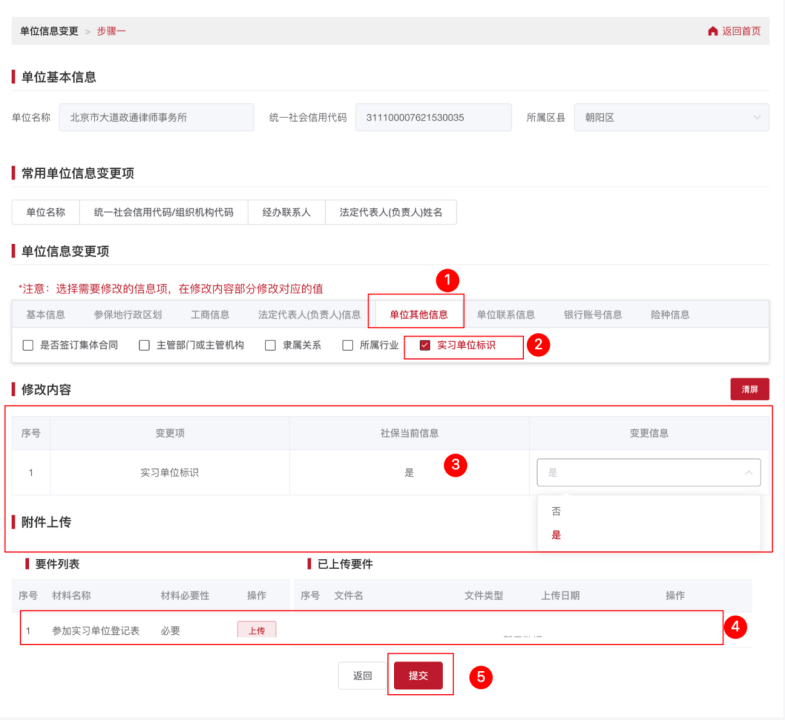The width and height of the screenshot is (785, 720).
Task: Switch to the 基本信息 tab
Action: click(x=46, y=315)
